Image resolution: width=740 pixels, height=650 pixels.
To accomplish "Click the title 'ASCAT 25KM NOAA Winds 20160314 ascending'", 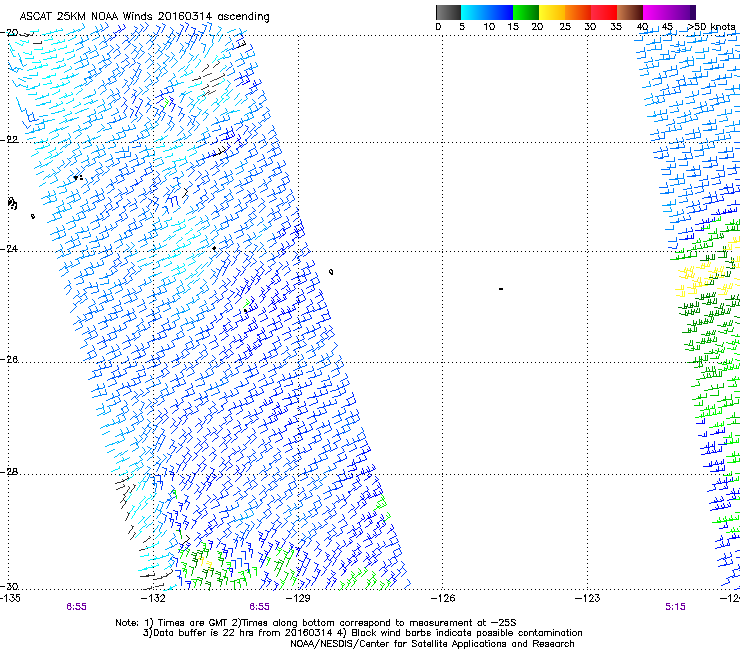I will click(x=144, y=17).
